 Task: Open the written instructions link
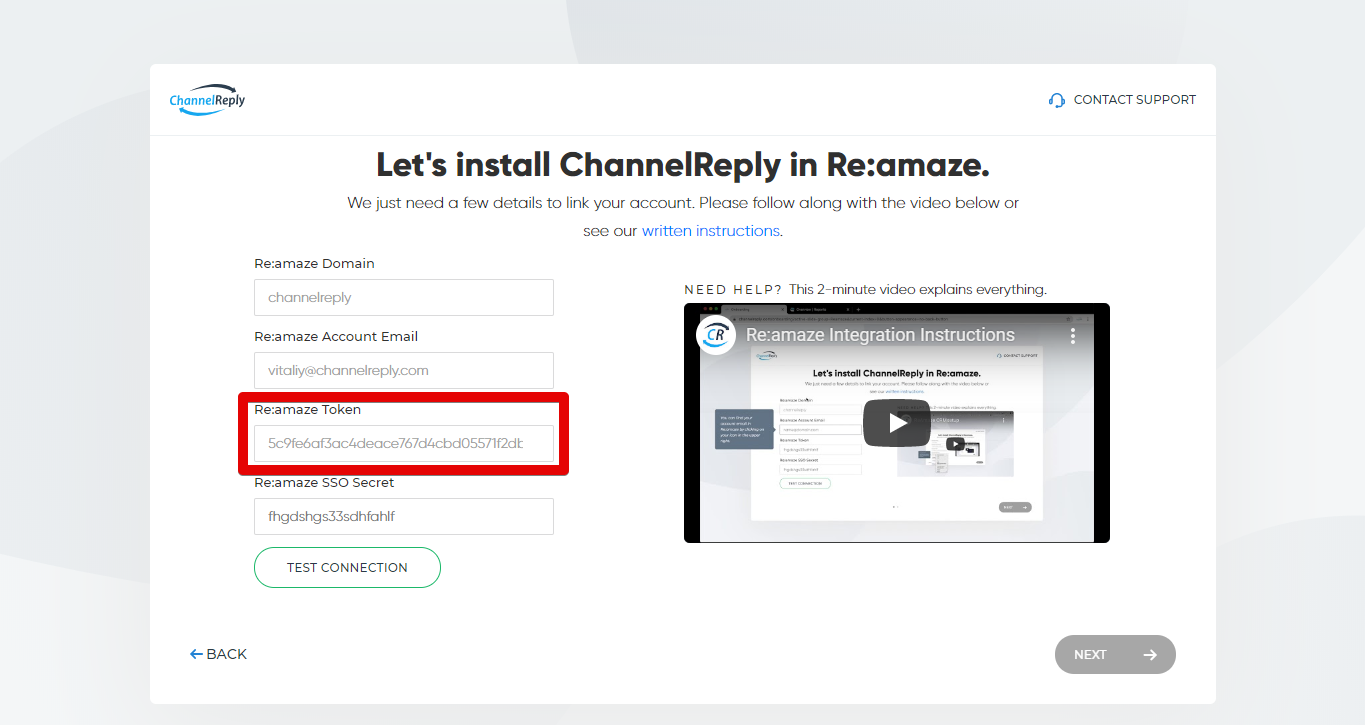(x=710, y=231)
